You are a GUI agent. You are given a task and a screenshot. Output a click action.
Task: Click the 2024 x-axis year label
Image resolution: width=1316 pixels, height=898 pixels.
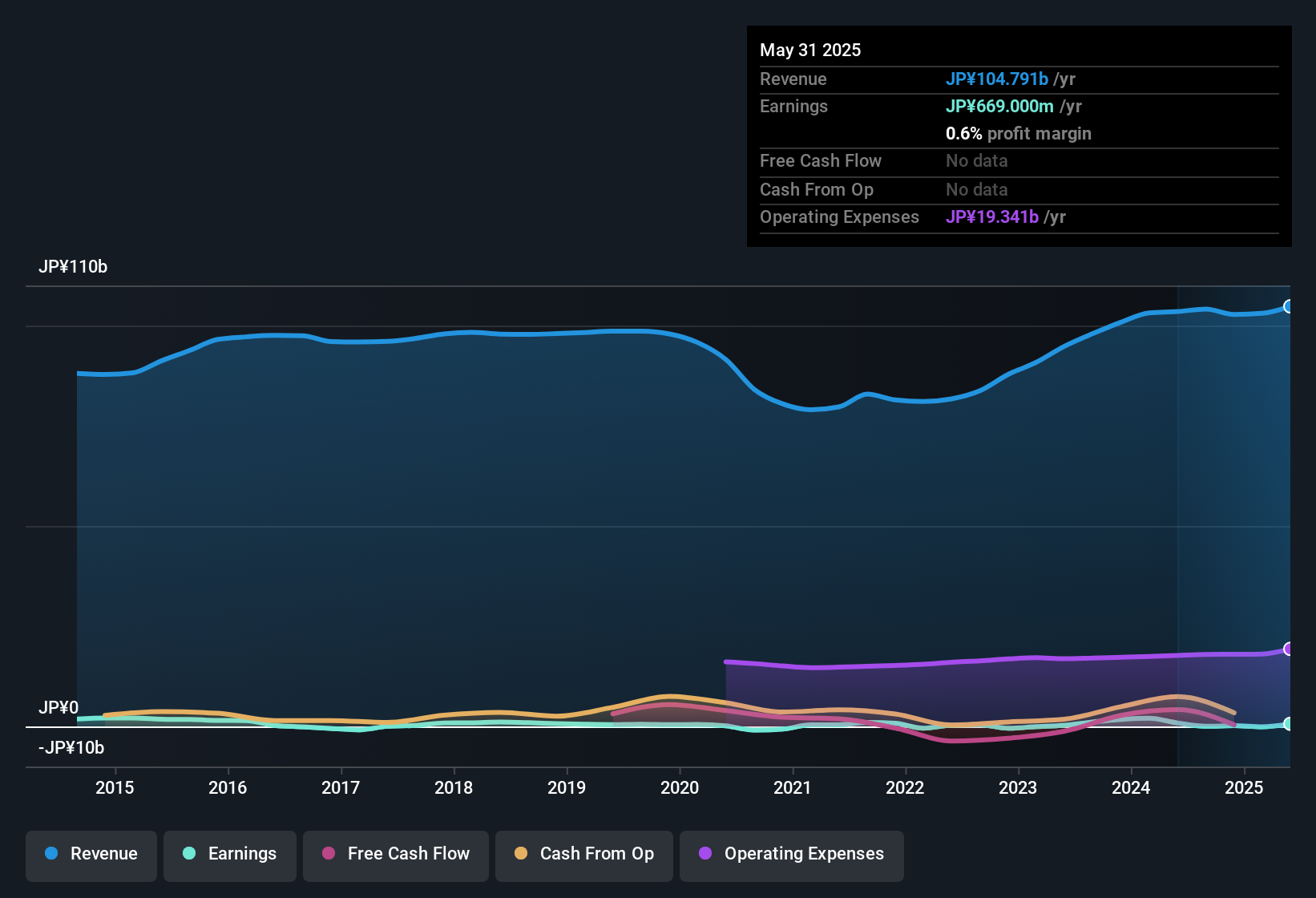coord(1131,787)
